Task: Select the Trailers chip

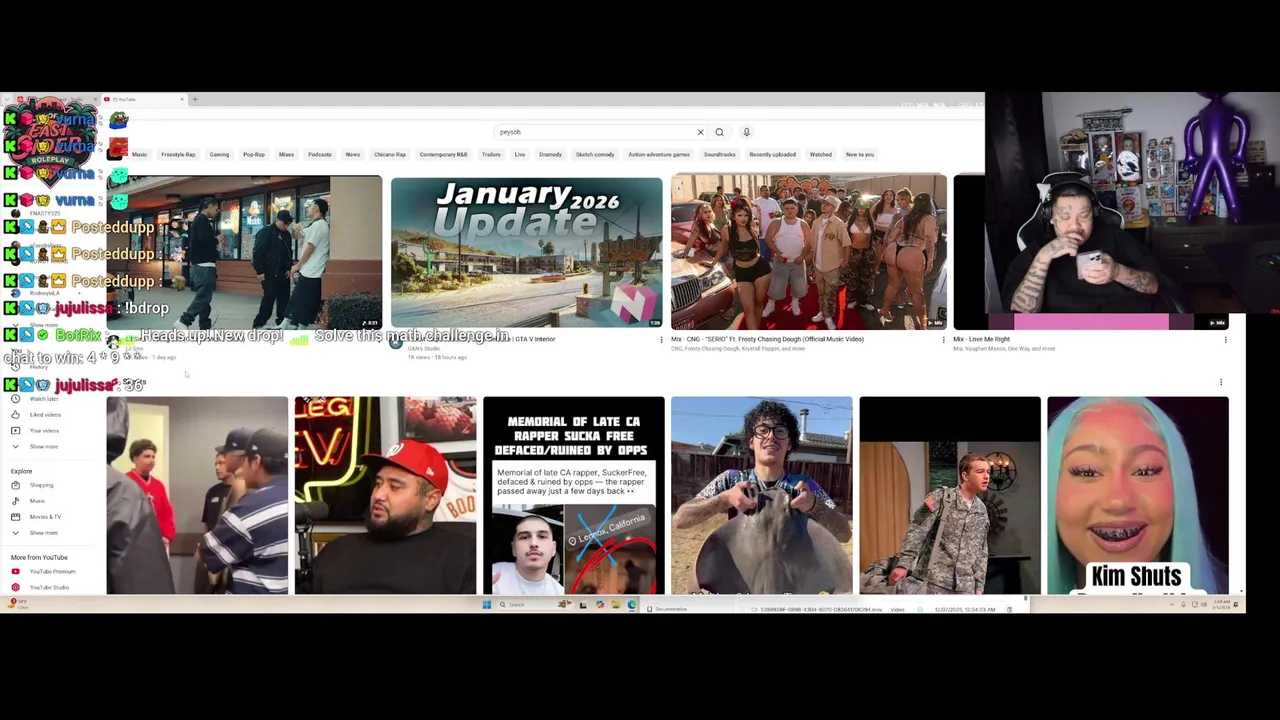Action: [x=491, y=155]
